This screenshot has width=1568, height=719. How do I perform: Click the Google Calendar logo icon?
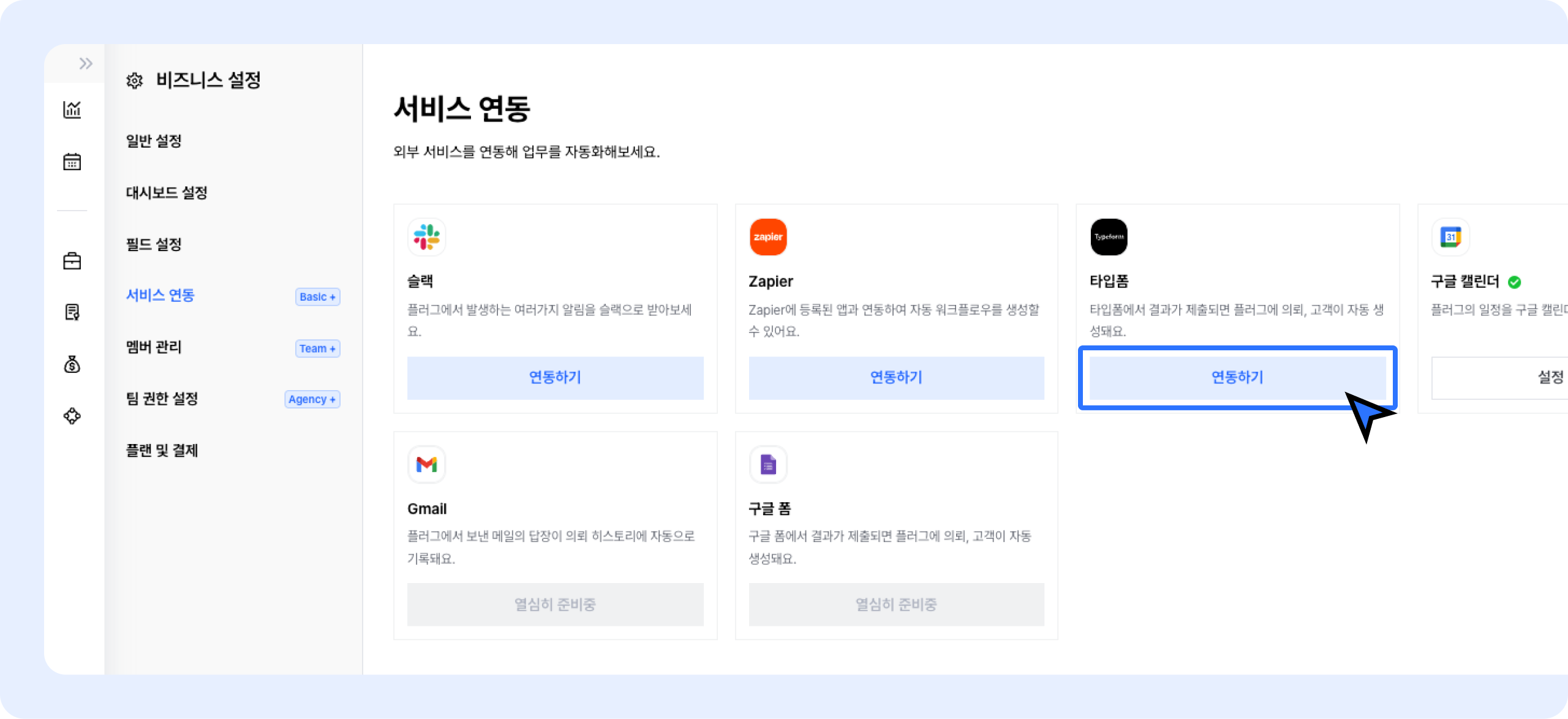[1450, 237]
